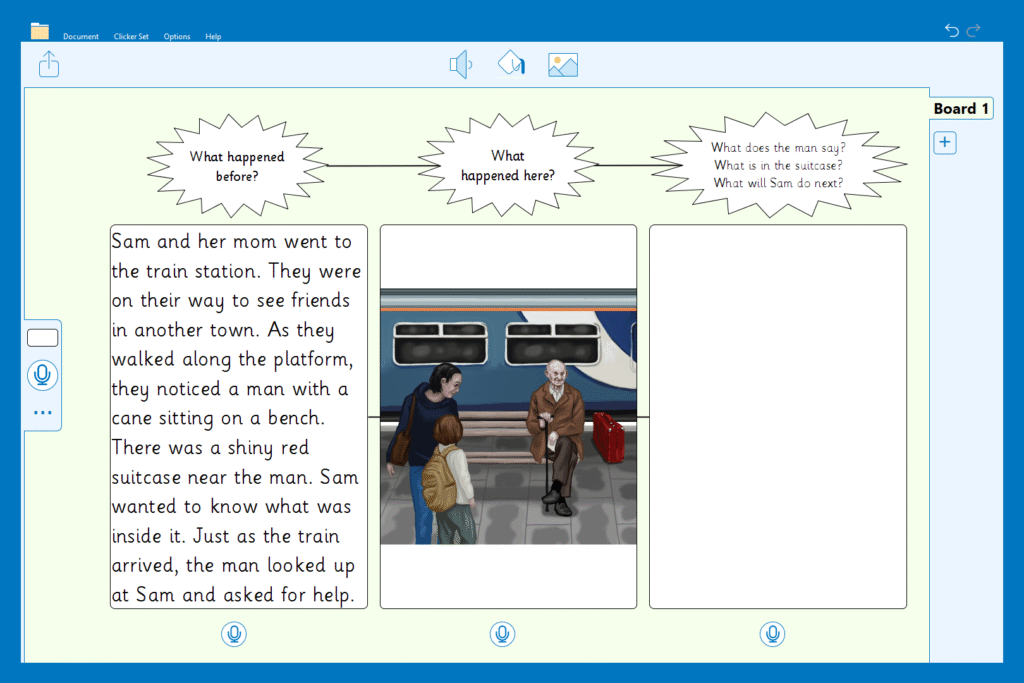
Task: Click the speaker speech icon
Action: 460,65
